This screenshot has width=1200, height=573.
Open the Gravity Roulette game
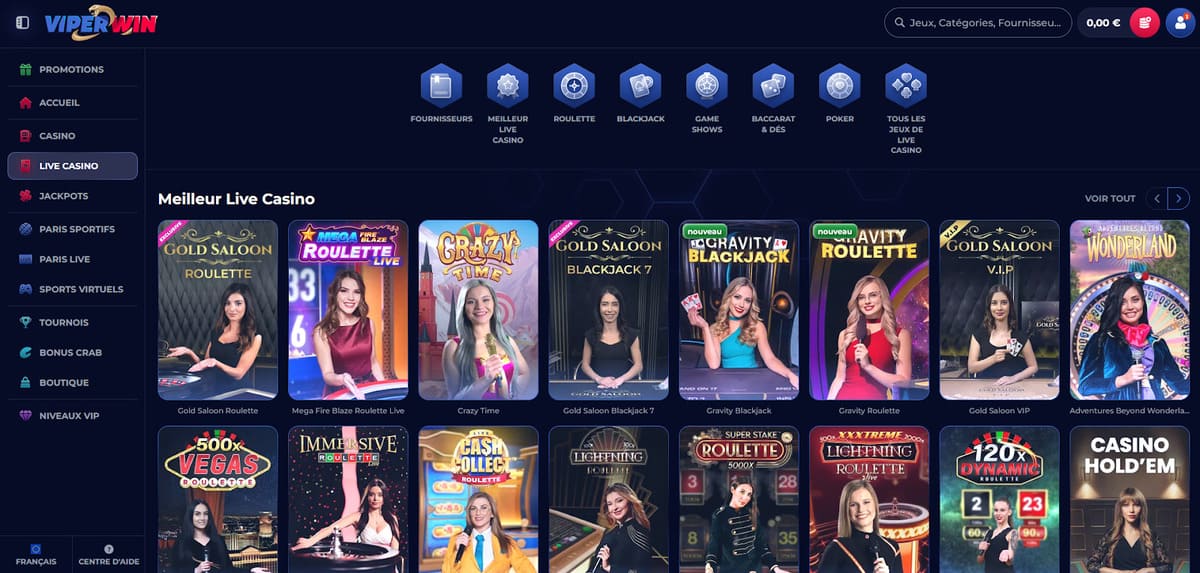pyautogui.click(x=869, y=310)
